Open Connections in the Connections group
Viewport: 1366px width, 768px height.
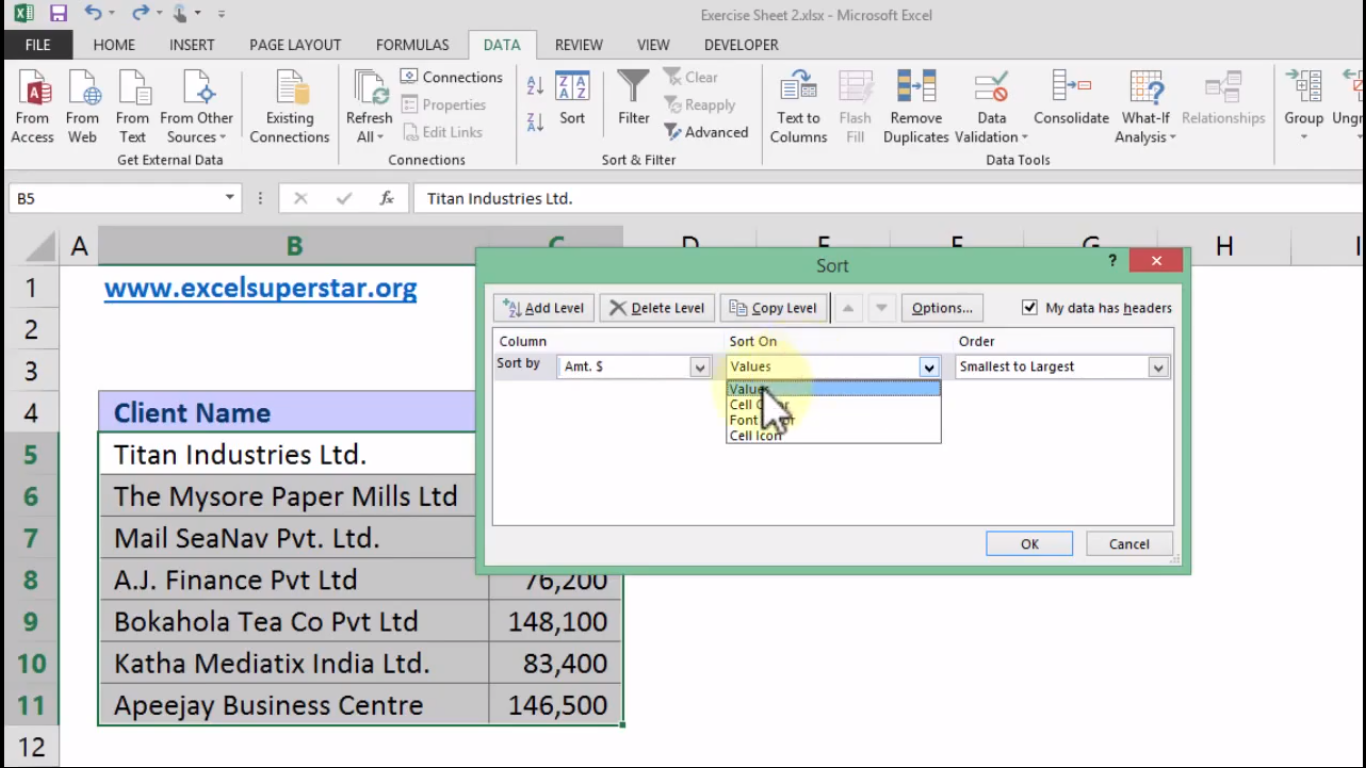tap(452, 77)
